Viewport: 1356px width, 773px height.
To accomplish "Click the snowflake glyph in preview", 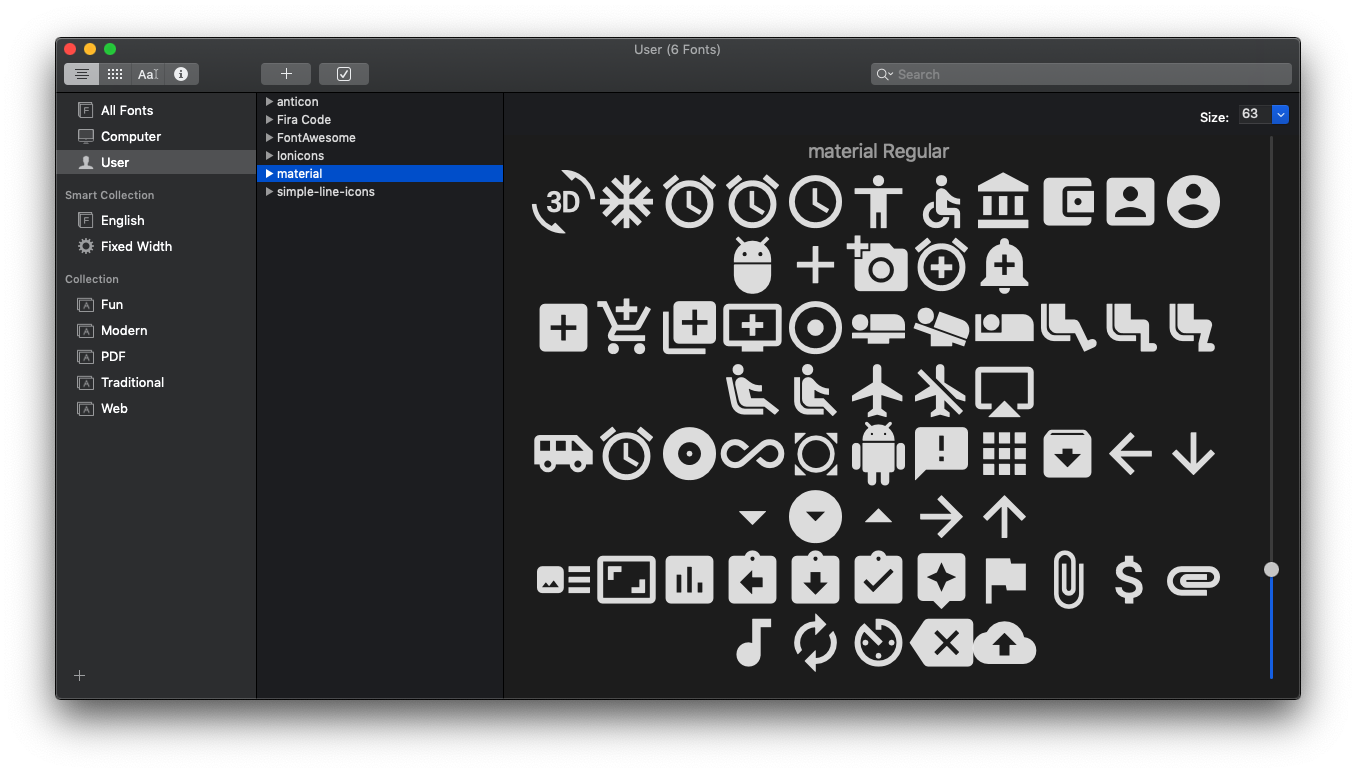I will tap(627, 202).
